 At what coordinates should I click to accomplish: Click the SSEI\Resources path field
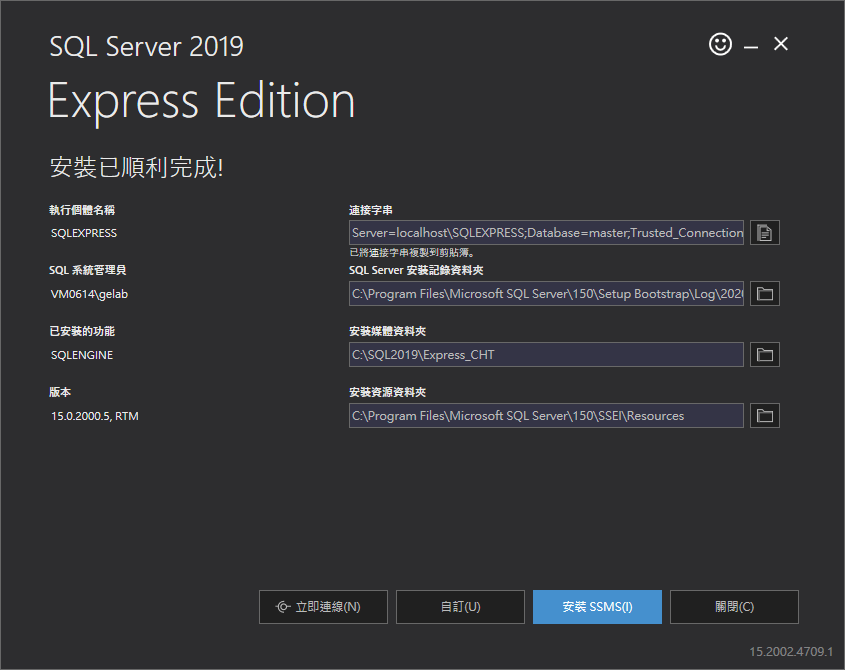(546, 416)
